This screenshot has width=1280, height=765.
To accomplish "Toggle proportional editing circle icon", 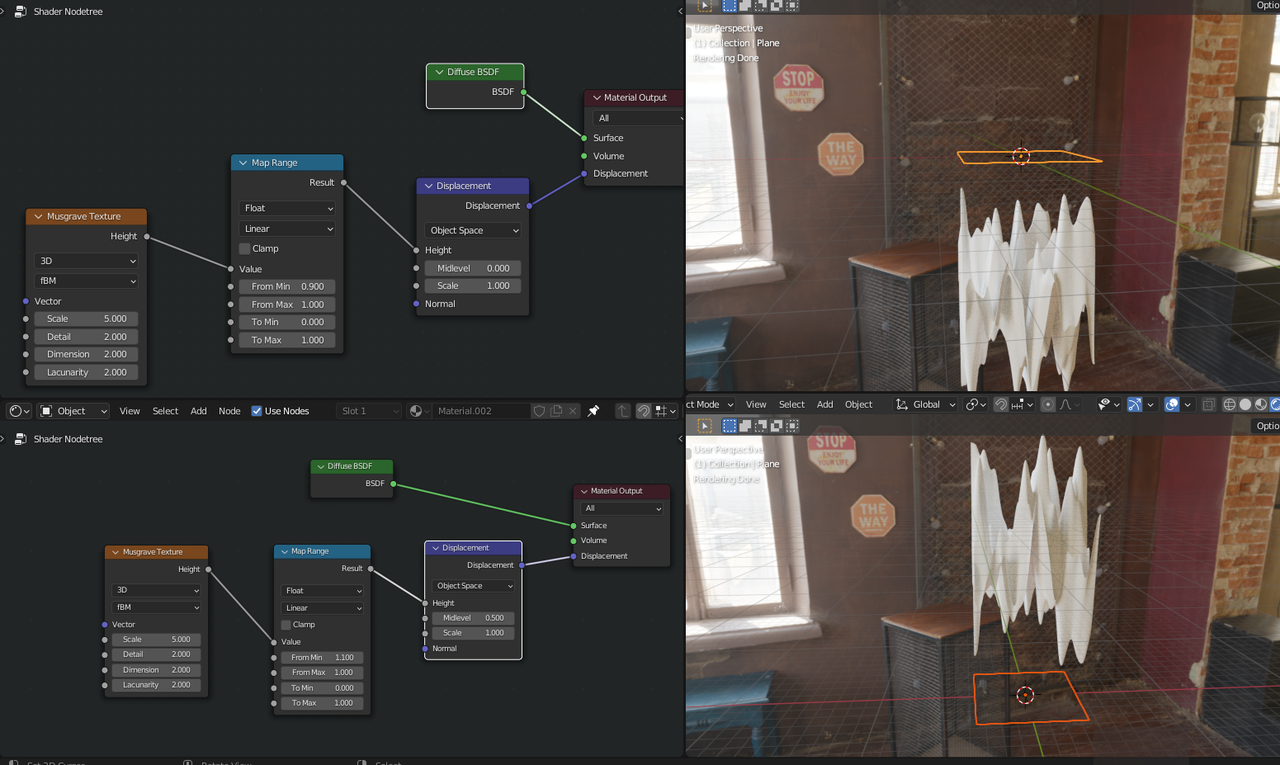I will tap(1047, 404).
